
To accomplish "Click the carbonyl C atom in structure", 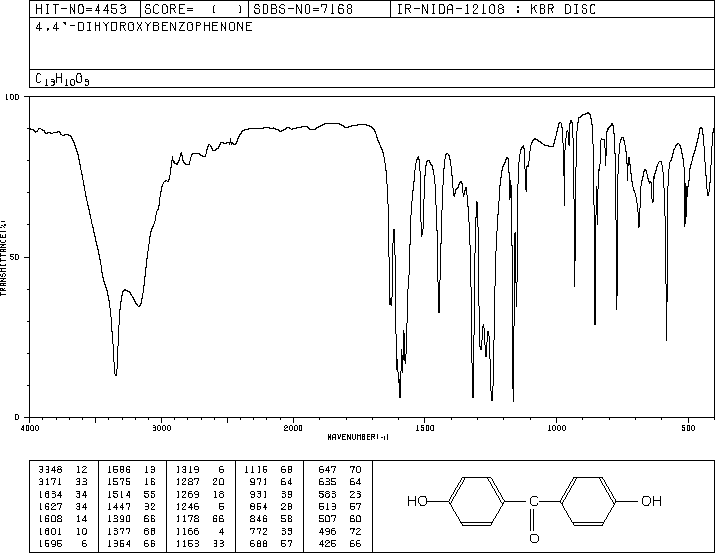I will tap(534, 501).
